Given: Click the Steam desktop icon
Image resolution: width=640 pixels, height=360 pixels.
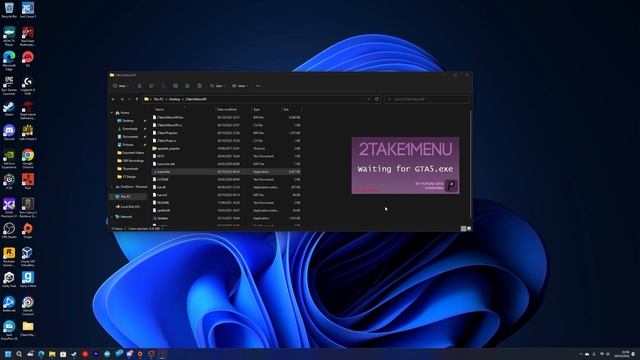Looking at the screenshot, I should (9, 109).
